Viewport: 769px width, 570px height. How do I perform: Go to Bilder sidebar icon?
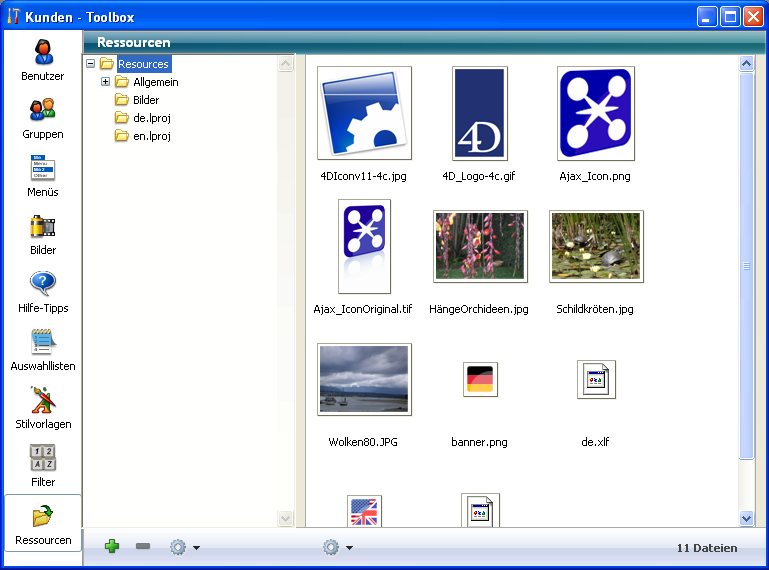[43, 226]
